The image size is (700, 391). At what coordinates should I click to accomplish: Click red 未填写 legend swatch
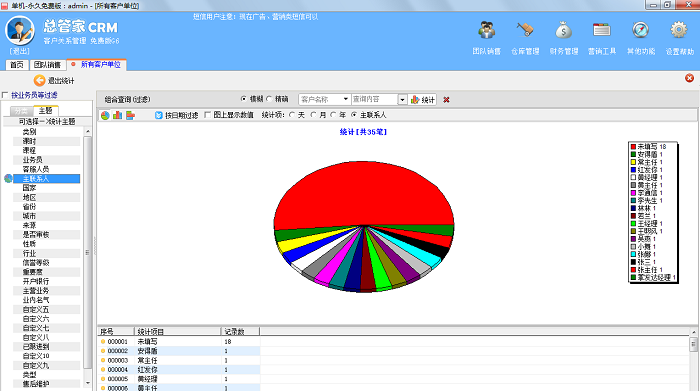[633, 146]
